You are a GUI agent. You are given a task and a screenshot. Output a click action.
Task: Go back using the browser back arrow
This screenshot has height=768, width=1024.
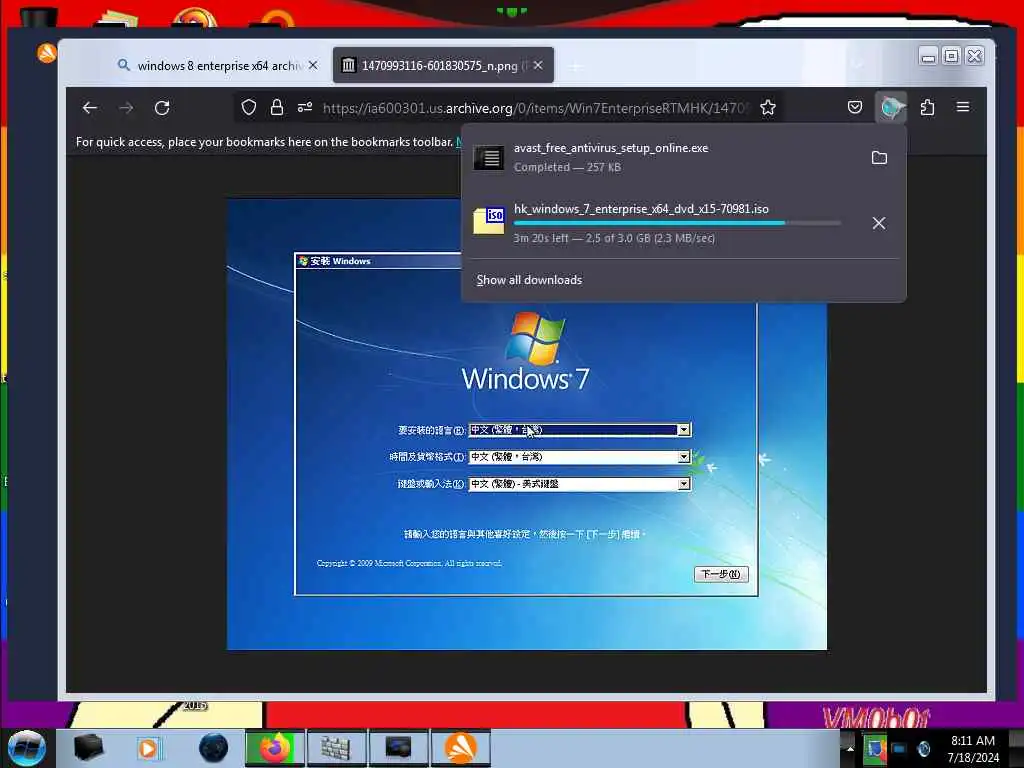[x=90, y=108]
